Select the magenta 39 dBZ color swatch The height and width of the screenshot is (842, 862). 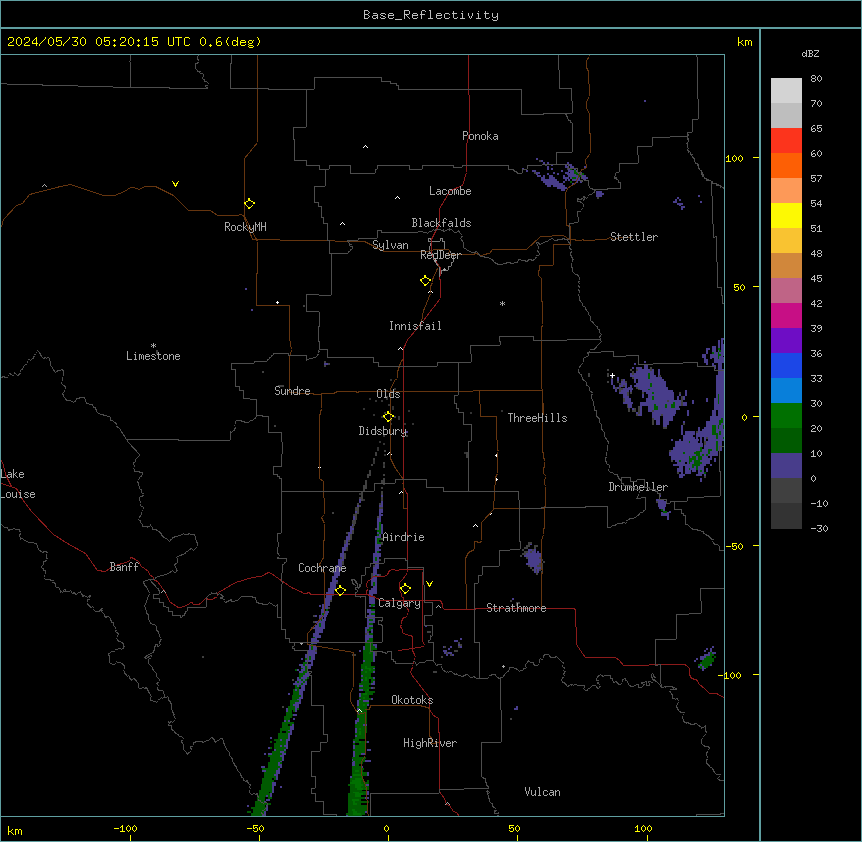pos(786,315)
